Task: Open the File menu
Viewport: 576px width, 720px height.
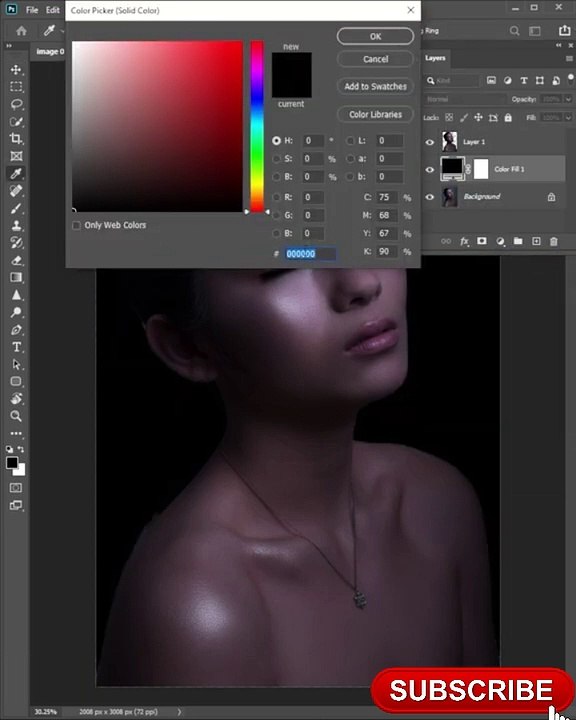Action: 32,10
